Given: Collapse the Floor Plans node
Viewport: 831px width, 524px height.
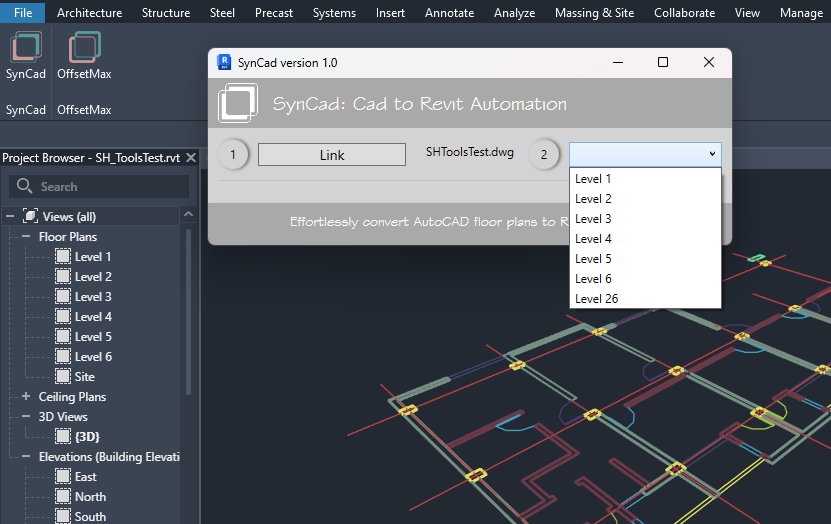Looking at the screenshot, I should point(26,236).
